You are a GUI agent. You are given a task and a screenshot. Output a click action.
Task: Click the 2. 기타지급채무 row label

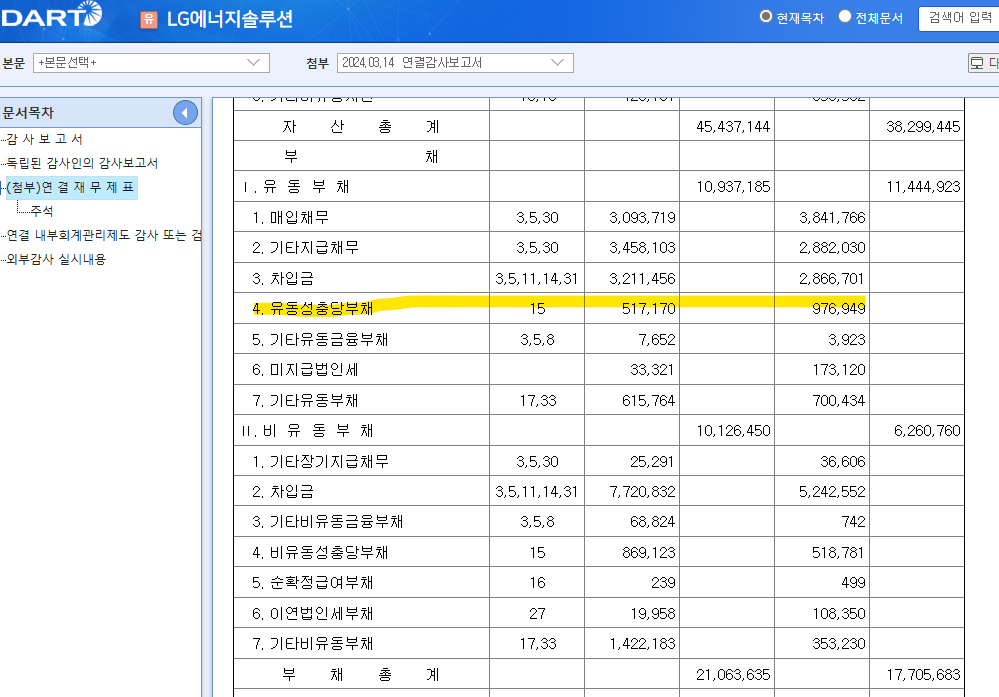click(305, 248)
